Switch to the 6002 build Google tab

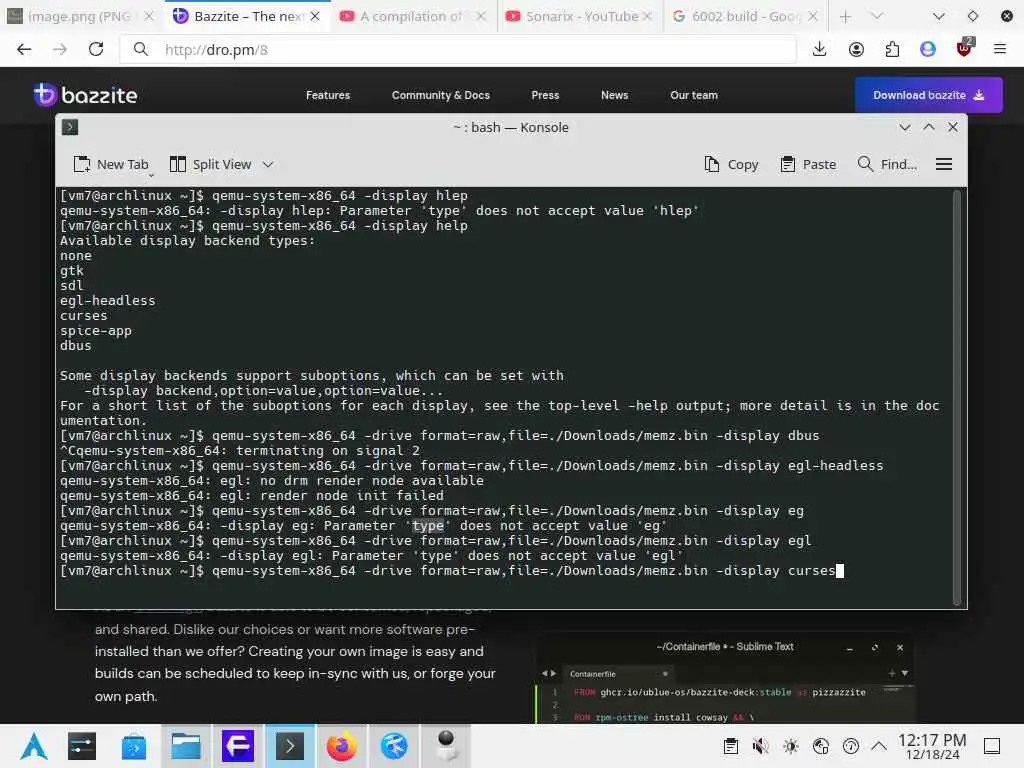pos(745,16)
